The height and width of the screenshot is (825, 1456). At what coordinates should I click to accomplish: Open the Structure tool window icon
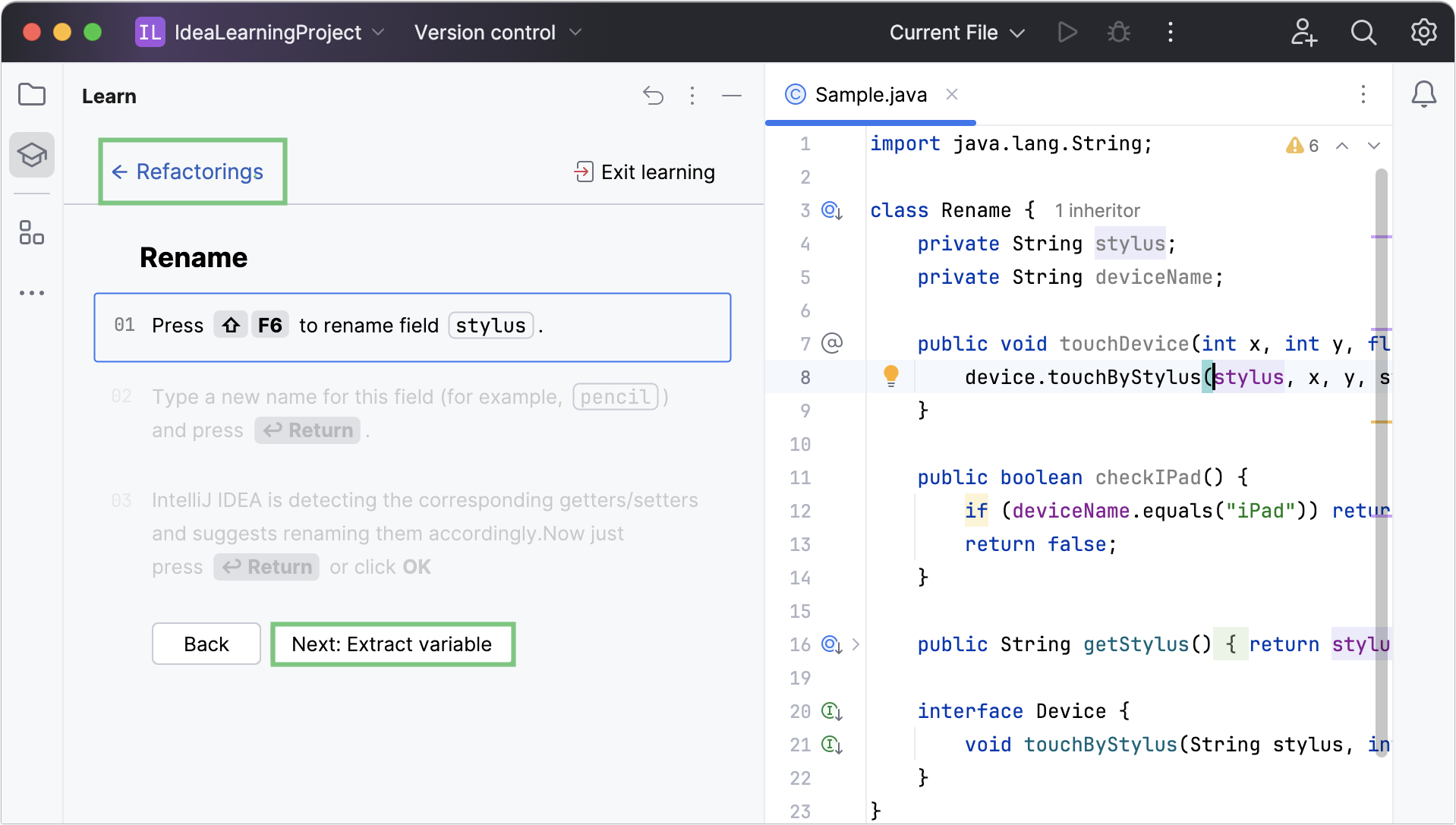32,232
